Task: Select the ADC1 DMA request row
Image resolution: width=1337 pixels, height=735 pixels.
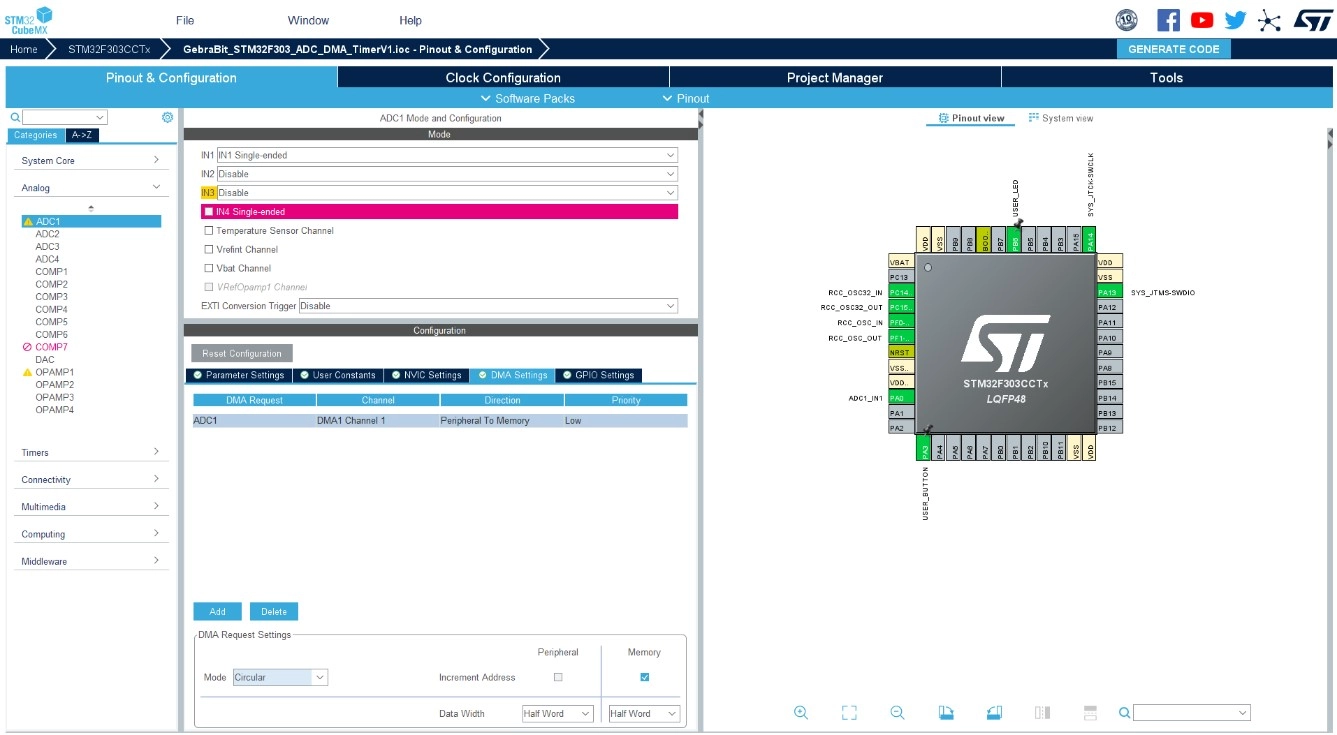Action: click(x=440, y=421)
